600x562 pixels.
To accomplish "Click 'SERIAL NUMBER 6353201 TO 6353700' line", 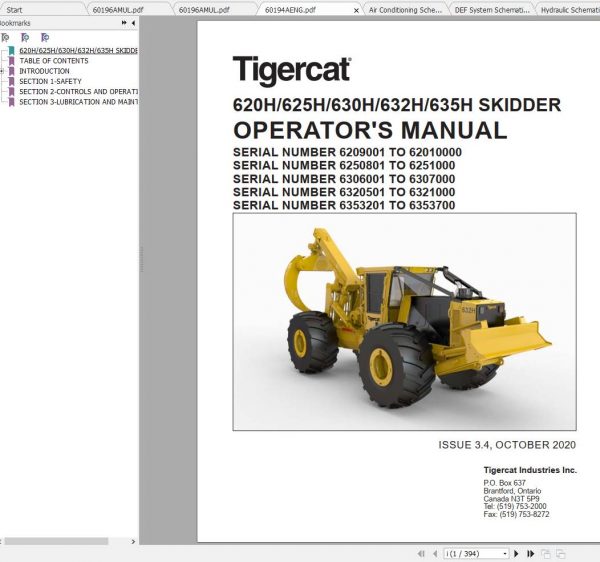I will pos(344,205).
